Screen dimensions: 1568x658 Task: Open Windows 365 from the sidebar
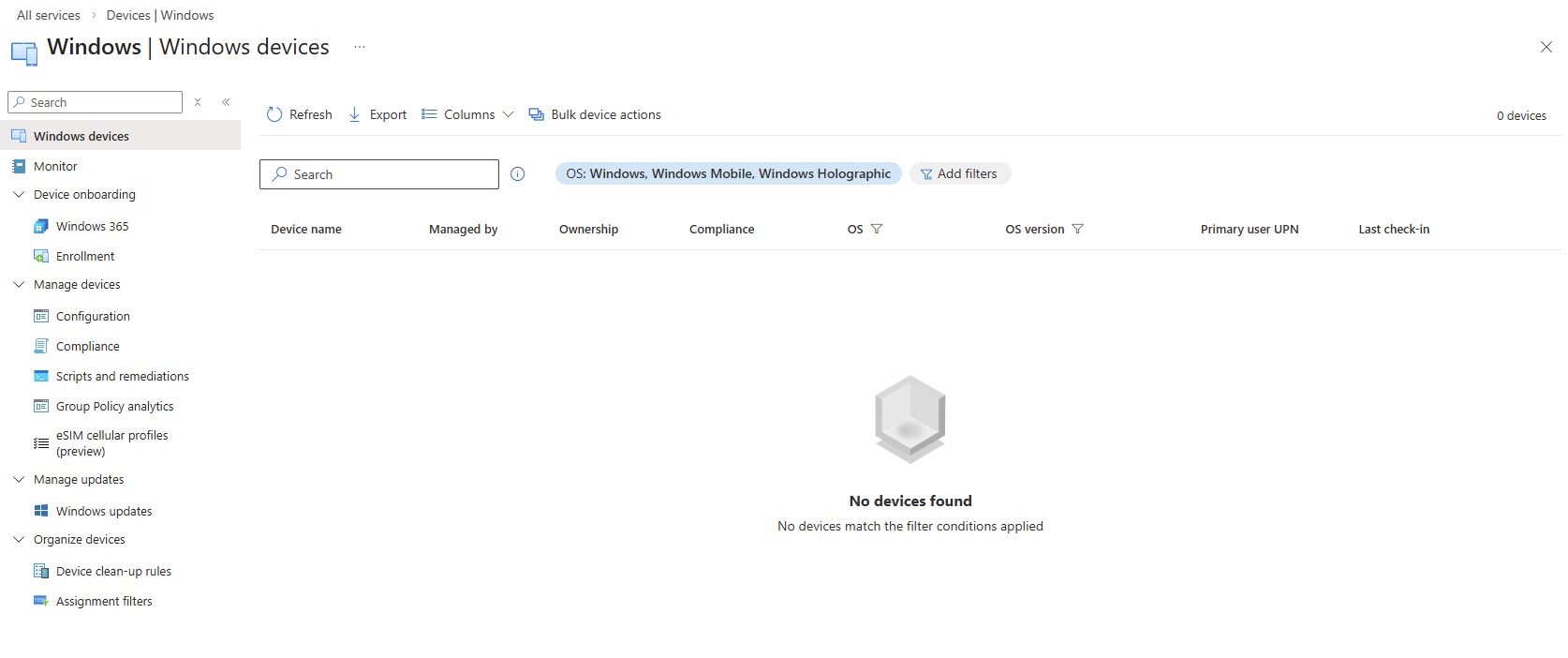pos(92,226)
